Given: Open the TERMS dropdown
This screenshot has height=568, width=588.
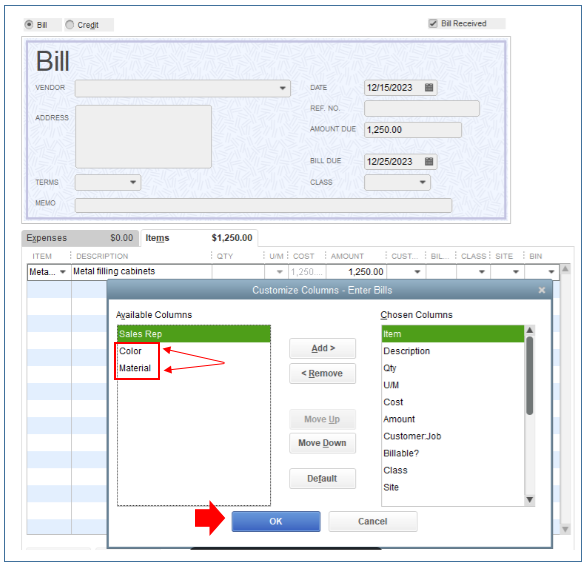Looking at the screenshot, I should (133, 182).
